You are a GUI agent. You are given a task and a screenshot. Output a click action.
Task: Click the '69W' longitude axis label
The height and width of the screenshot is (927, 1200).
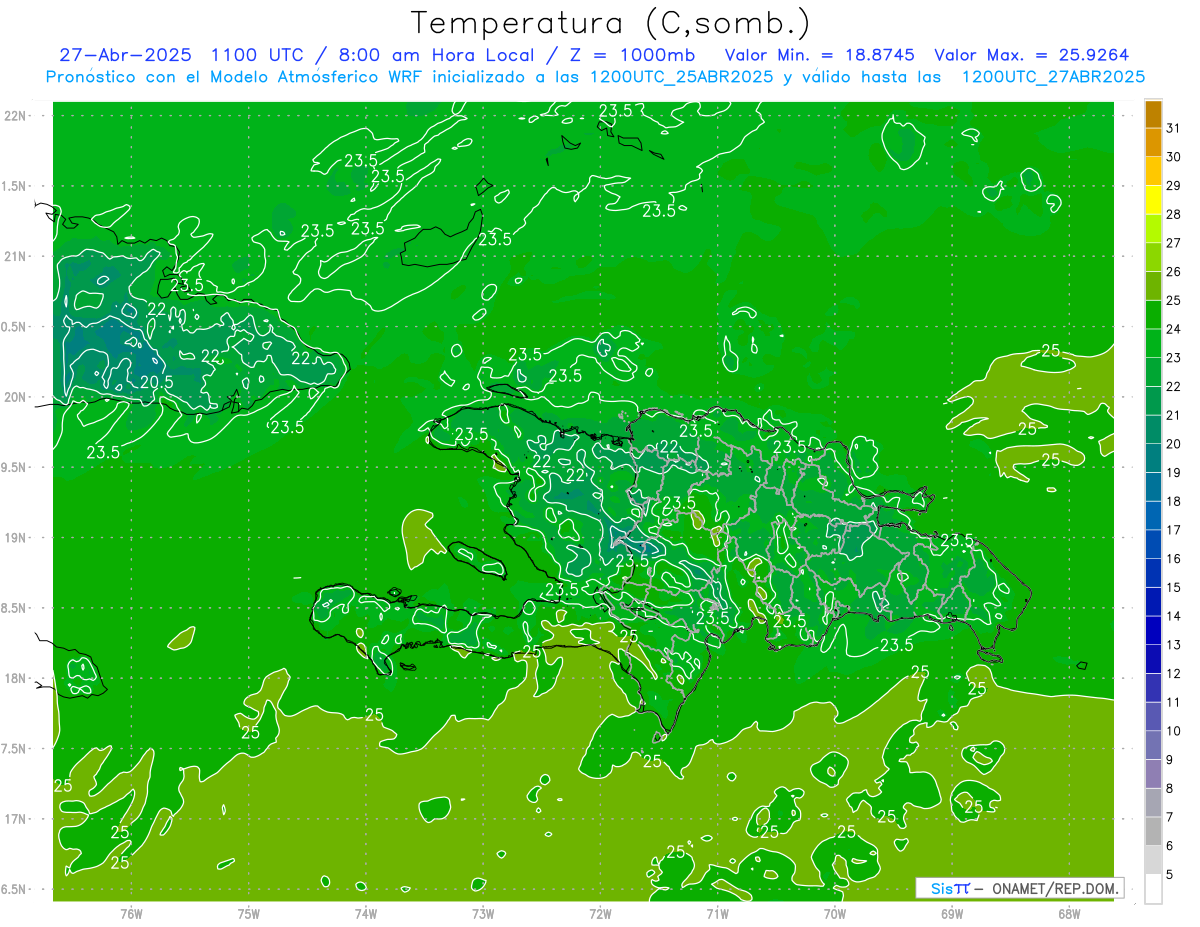tap(952, 914)
